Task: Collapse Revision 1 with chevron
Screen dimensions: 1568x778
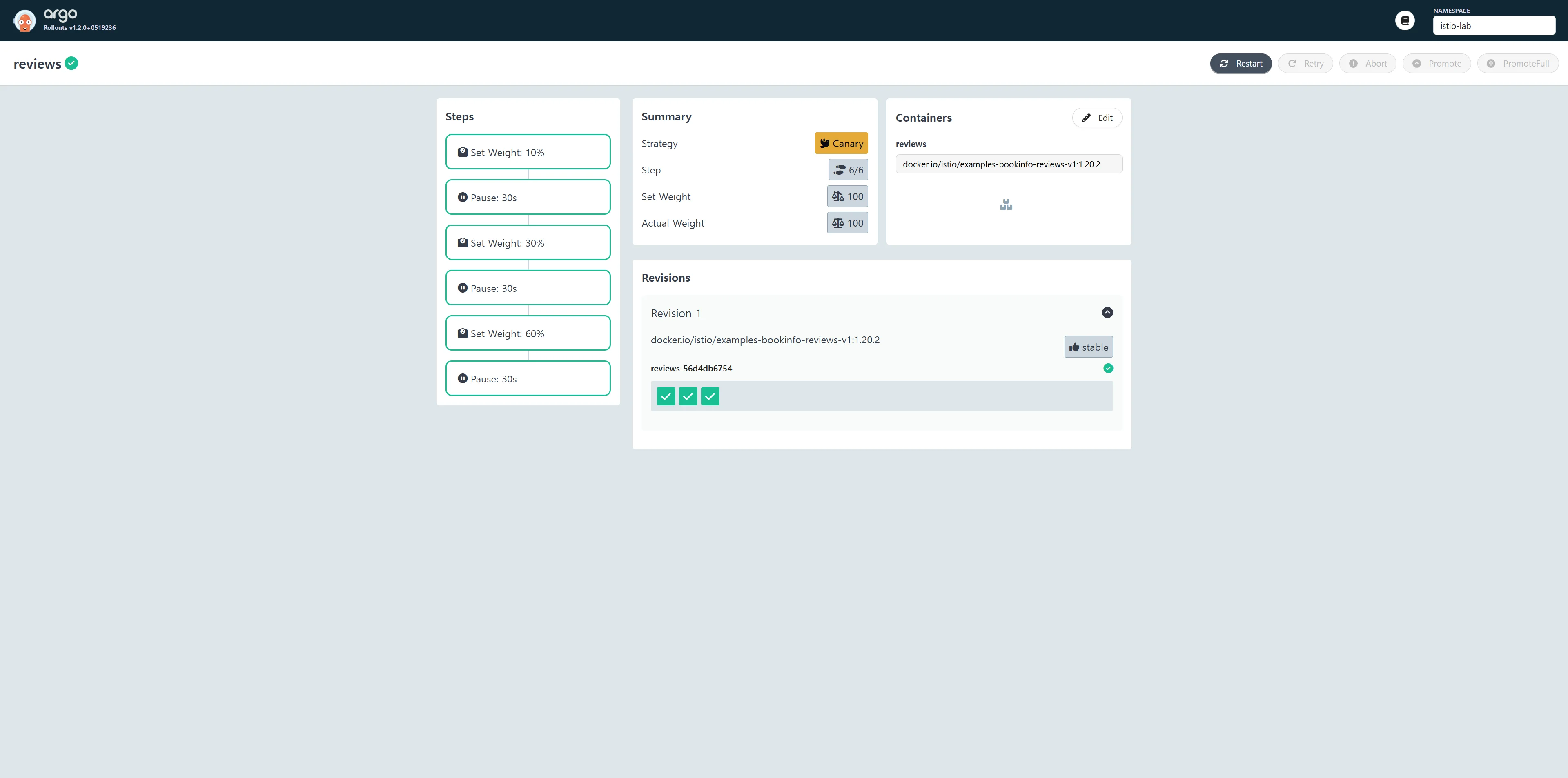Action: click(1107, 313)
